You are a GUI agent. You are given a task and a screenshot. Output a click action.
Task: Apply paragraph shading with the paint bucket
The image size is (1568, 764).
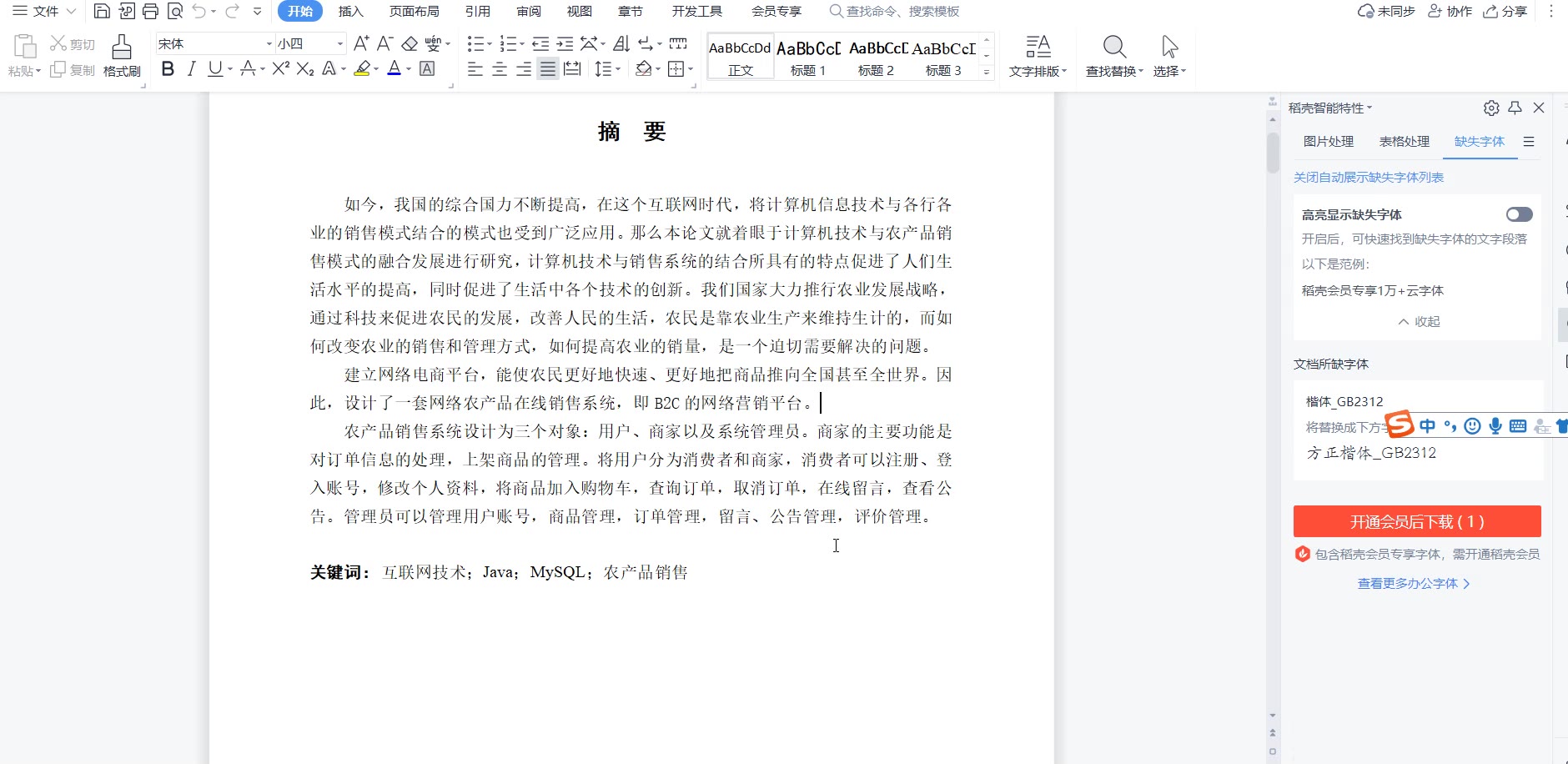[643, 69]
